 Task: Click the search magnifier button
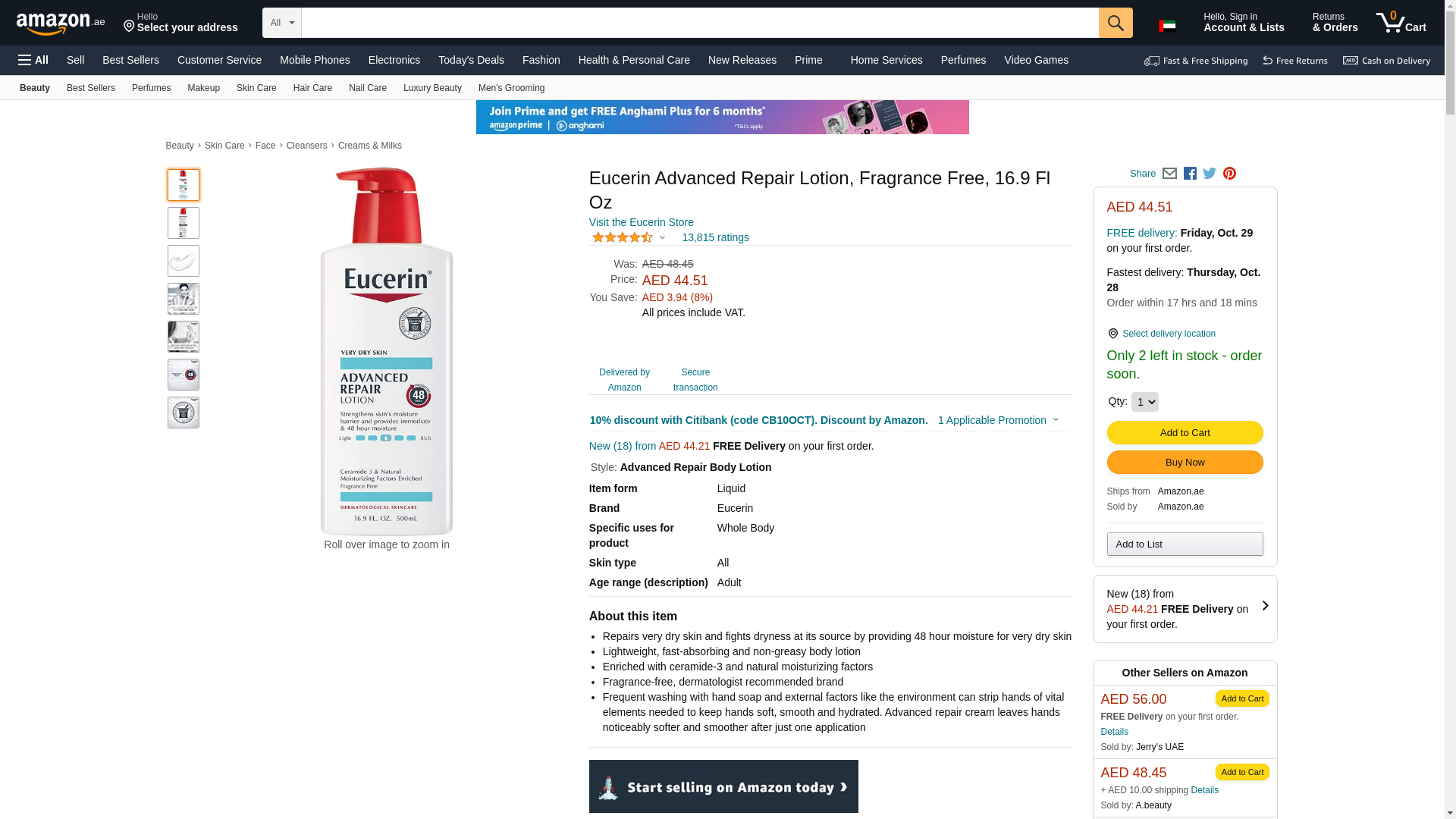[1116, 23]
